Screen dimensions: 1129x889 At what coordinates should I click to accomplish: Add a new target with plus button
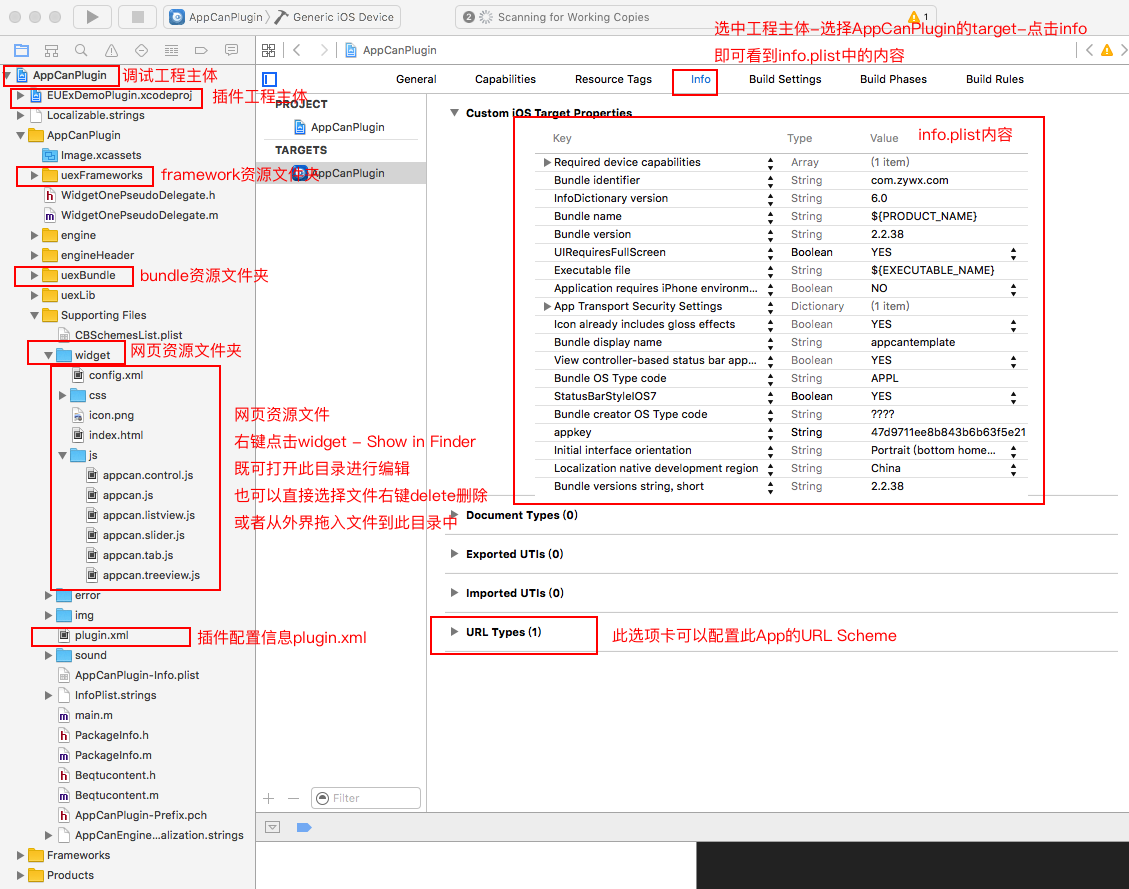[x=269, y=798]
